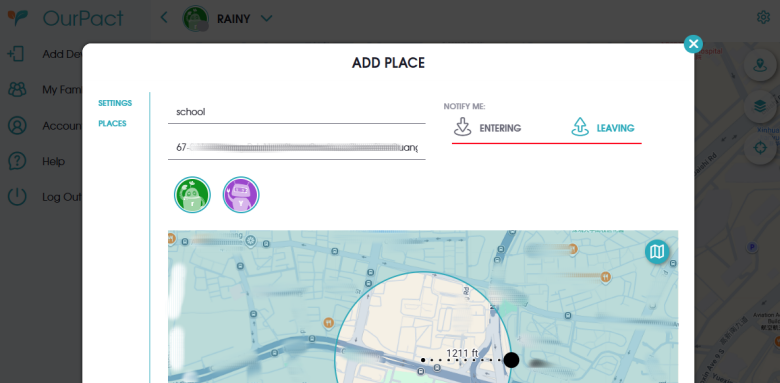Screen dimensions: 780x383
Task: Click the Account person icon
Action: click(x=17, y=125)
